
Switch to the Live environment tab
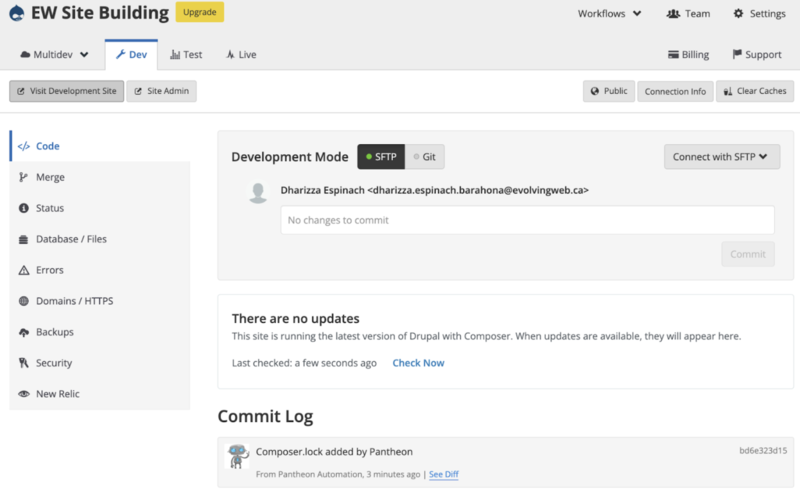241,55
